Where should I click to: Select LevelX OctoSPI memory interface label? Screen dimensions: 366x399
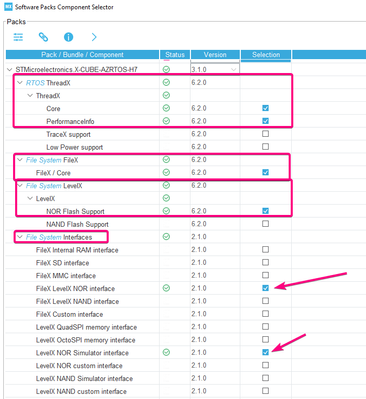click(86, 340)
